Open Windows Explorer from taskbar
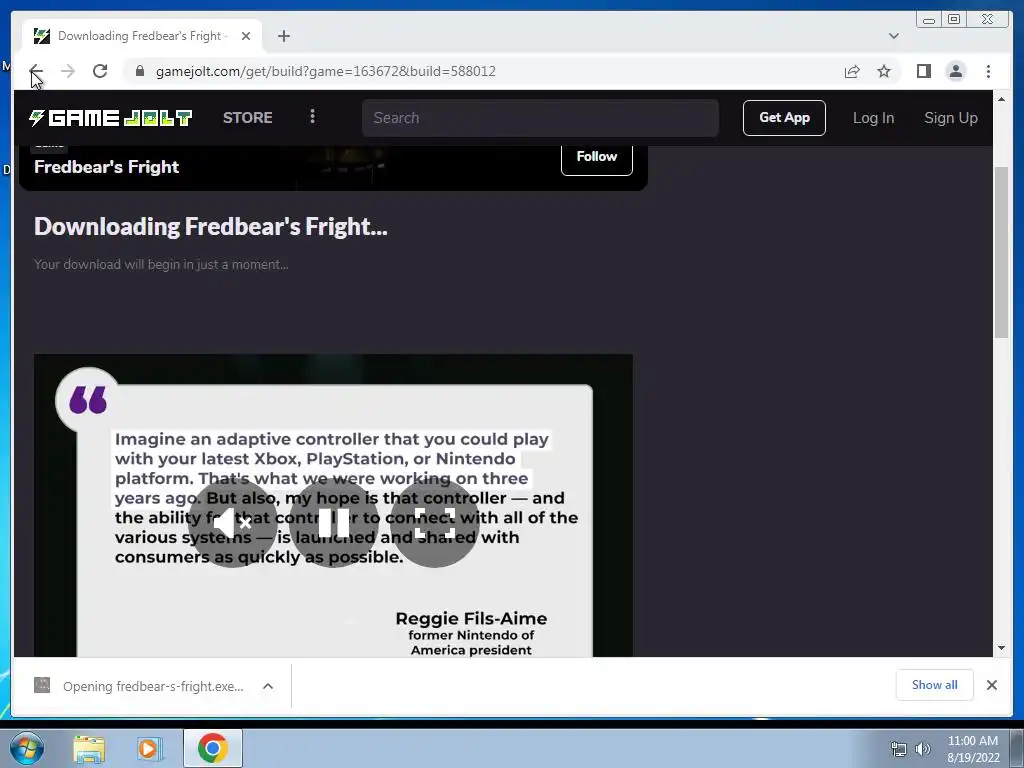1024x768 pixels. click(89, 748)
